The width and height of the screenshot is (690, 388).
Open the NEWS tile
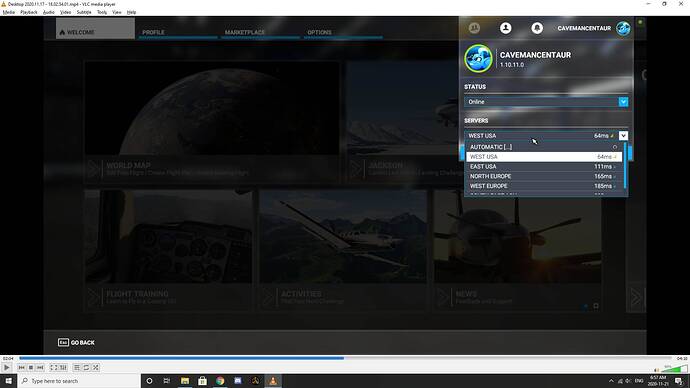pos(518,251)
